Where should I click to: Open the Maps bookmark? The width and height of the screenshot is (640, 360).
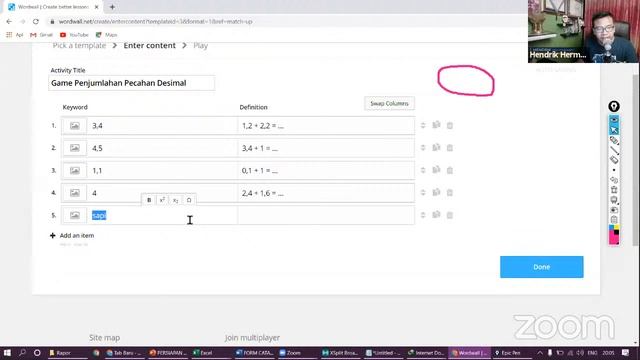pyautogui.click(x=107, y=35)
